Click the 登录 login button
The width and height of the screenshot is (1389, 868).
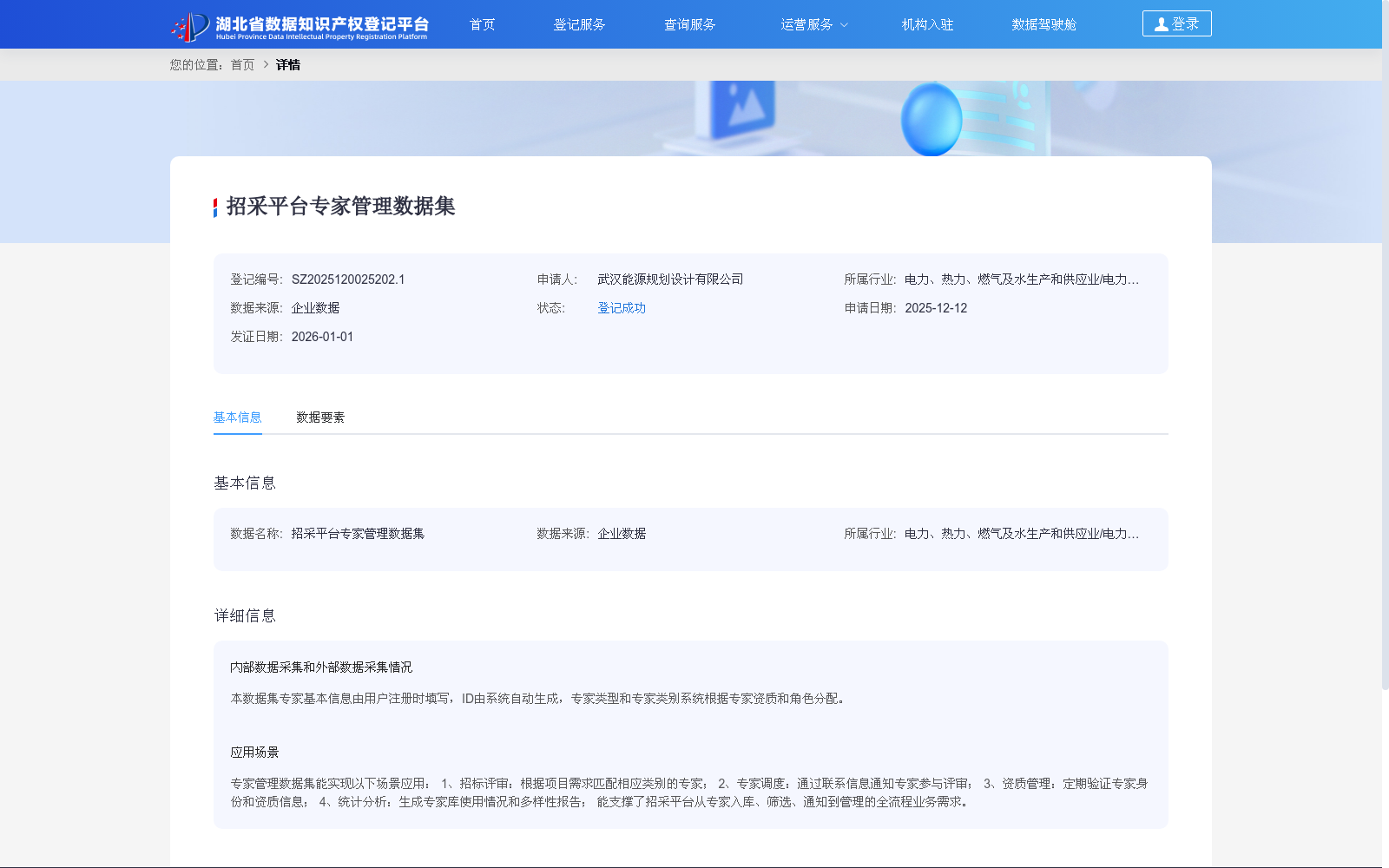(x=1176, y=23)
